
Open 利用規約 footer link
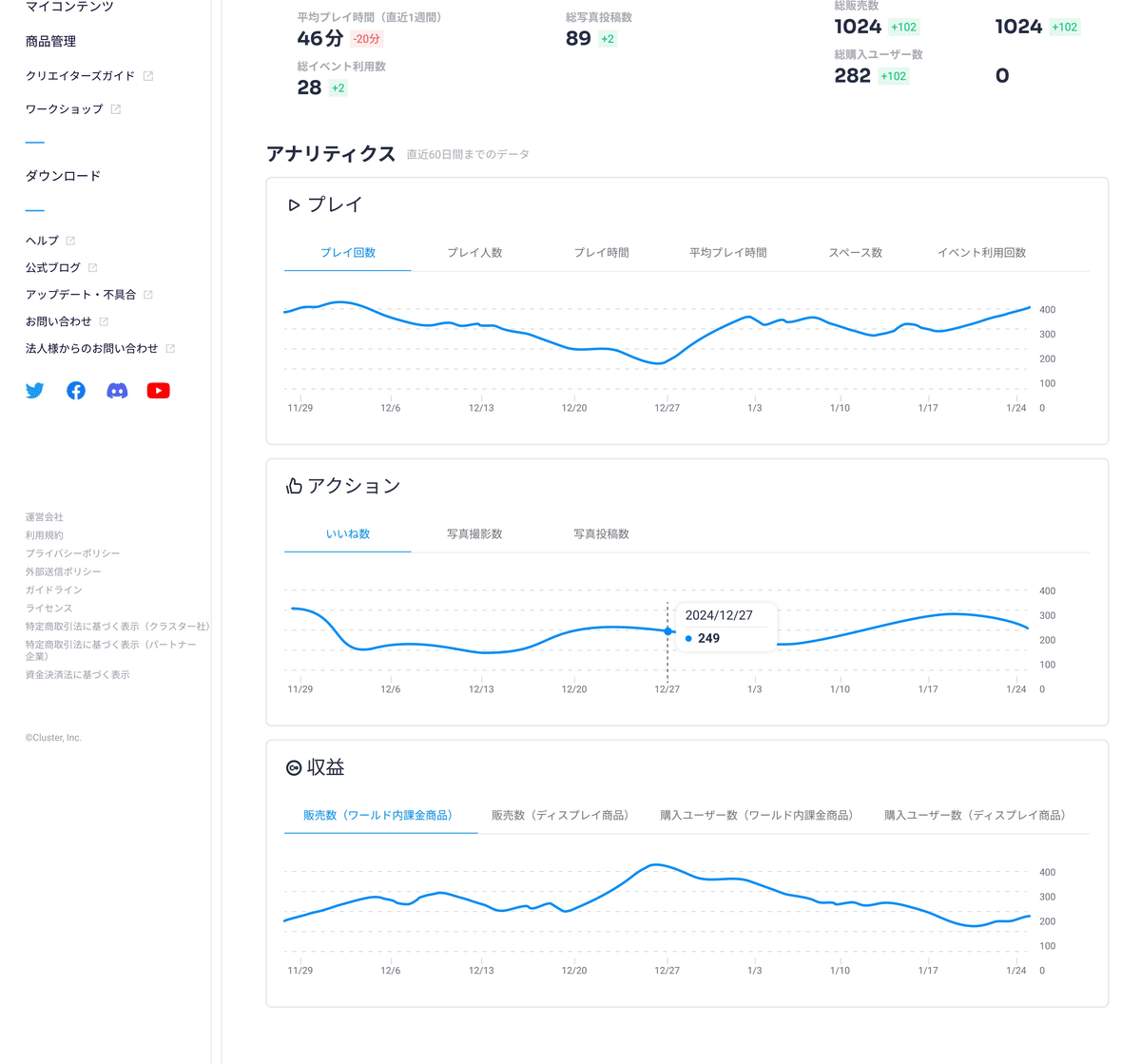(45, 535)
